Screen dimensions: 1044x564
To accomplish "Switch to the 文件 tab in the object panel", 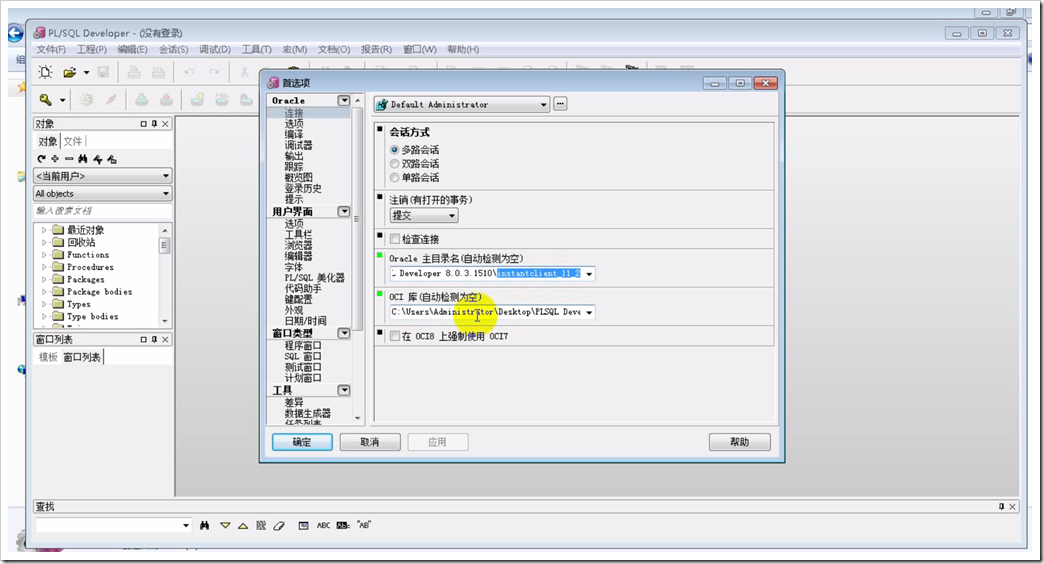I will click(73, 141).
